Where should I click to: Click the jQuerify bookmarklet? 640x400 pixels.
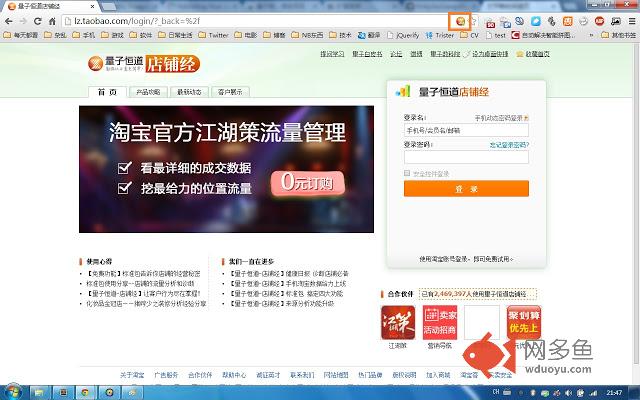[403, 36]
